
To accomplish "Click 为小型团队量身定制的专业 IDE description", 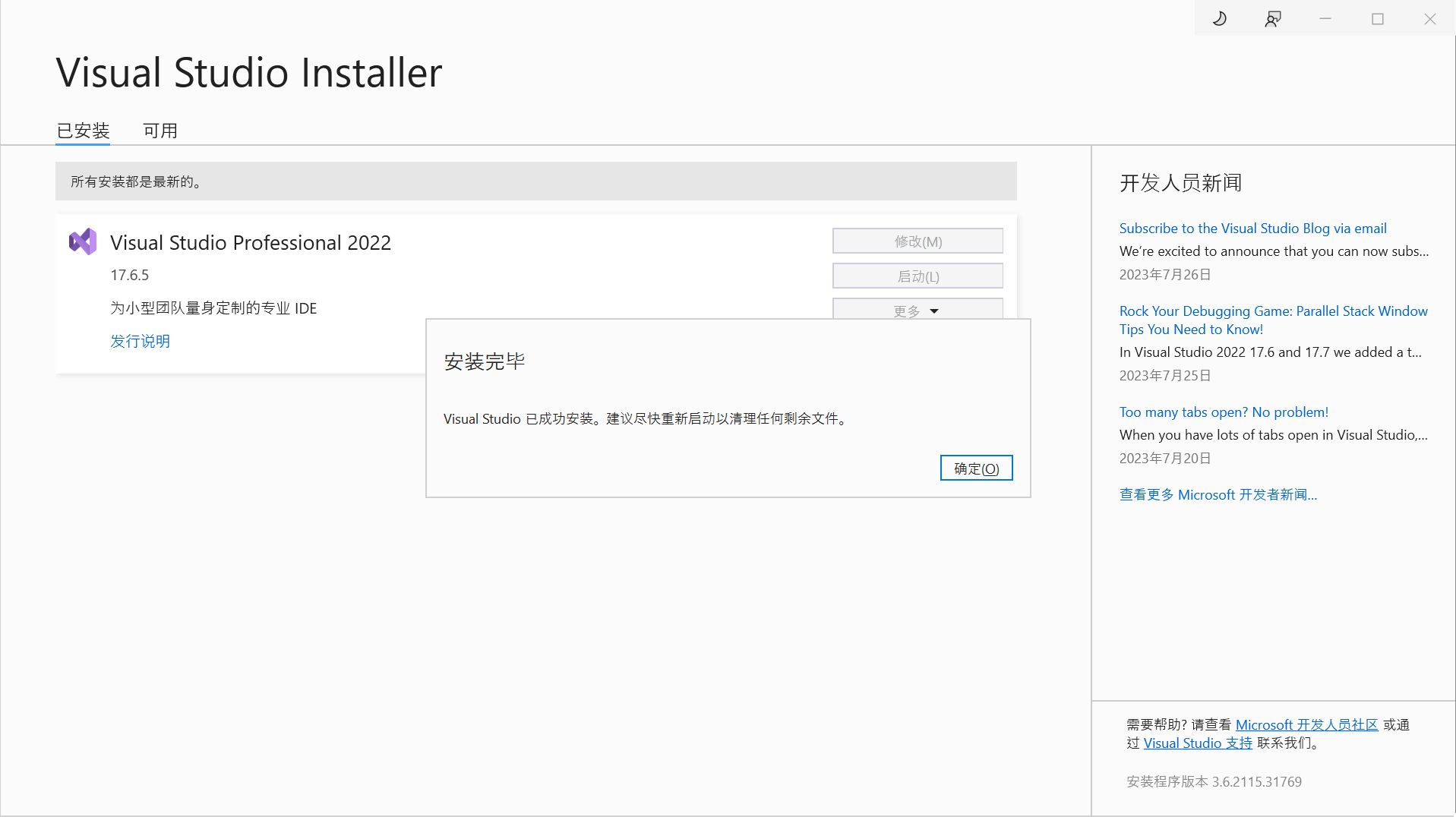I will 213,308.
